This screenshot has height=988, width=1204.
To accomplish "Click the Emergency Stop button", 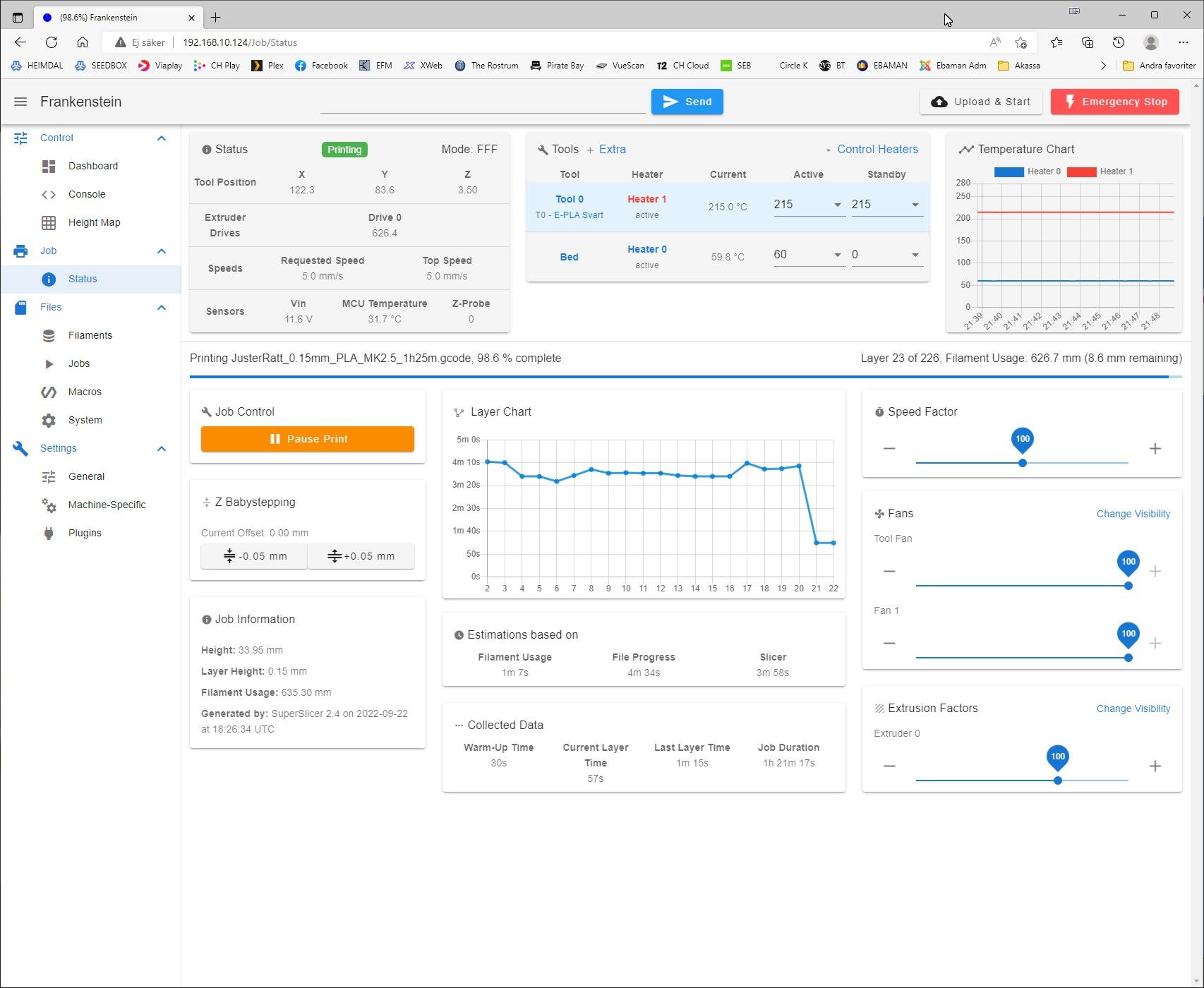I will (x=1115, y=102).
